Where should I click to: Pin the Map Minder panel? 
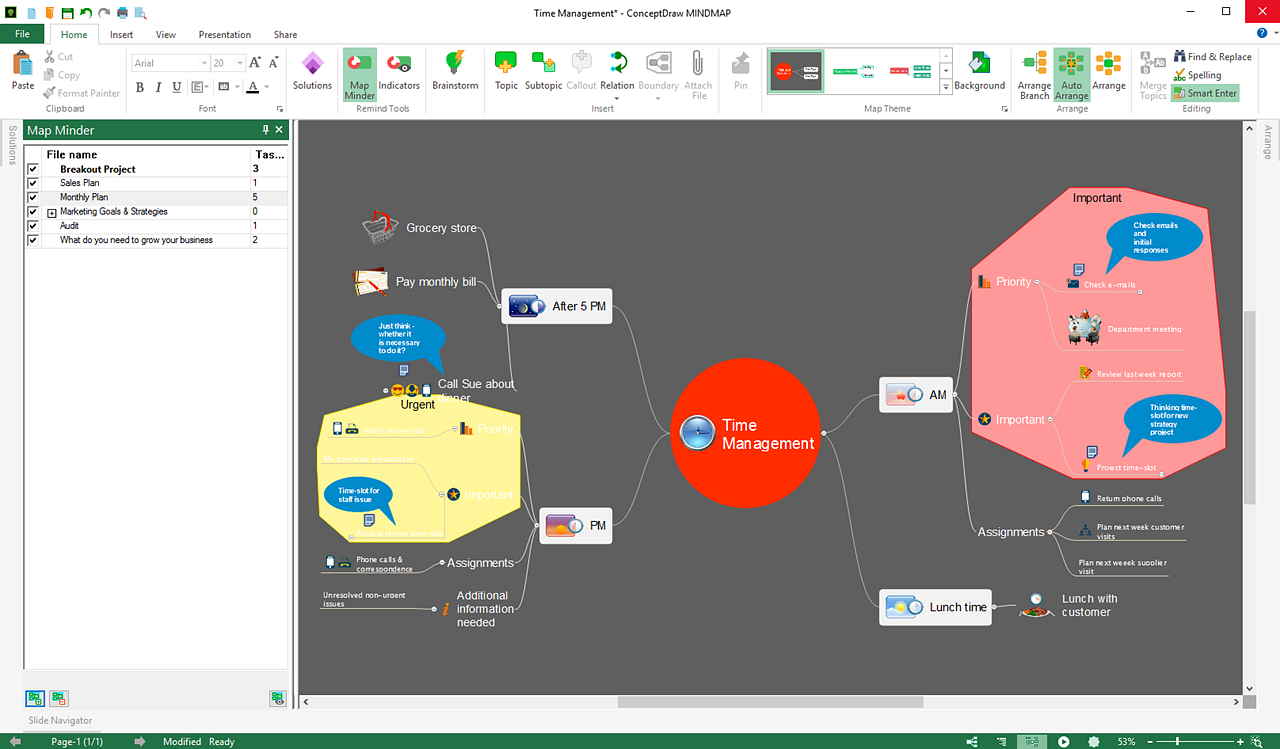[x=265, y=130]
